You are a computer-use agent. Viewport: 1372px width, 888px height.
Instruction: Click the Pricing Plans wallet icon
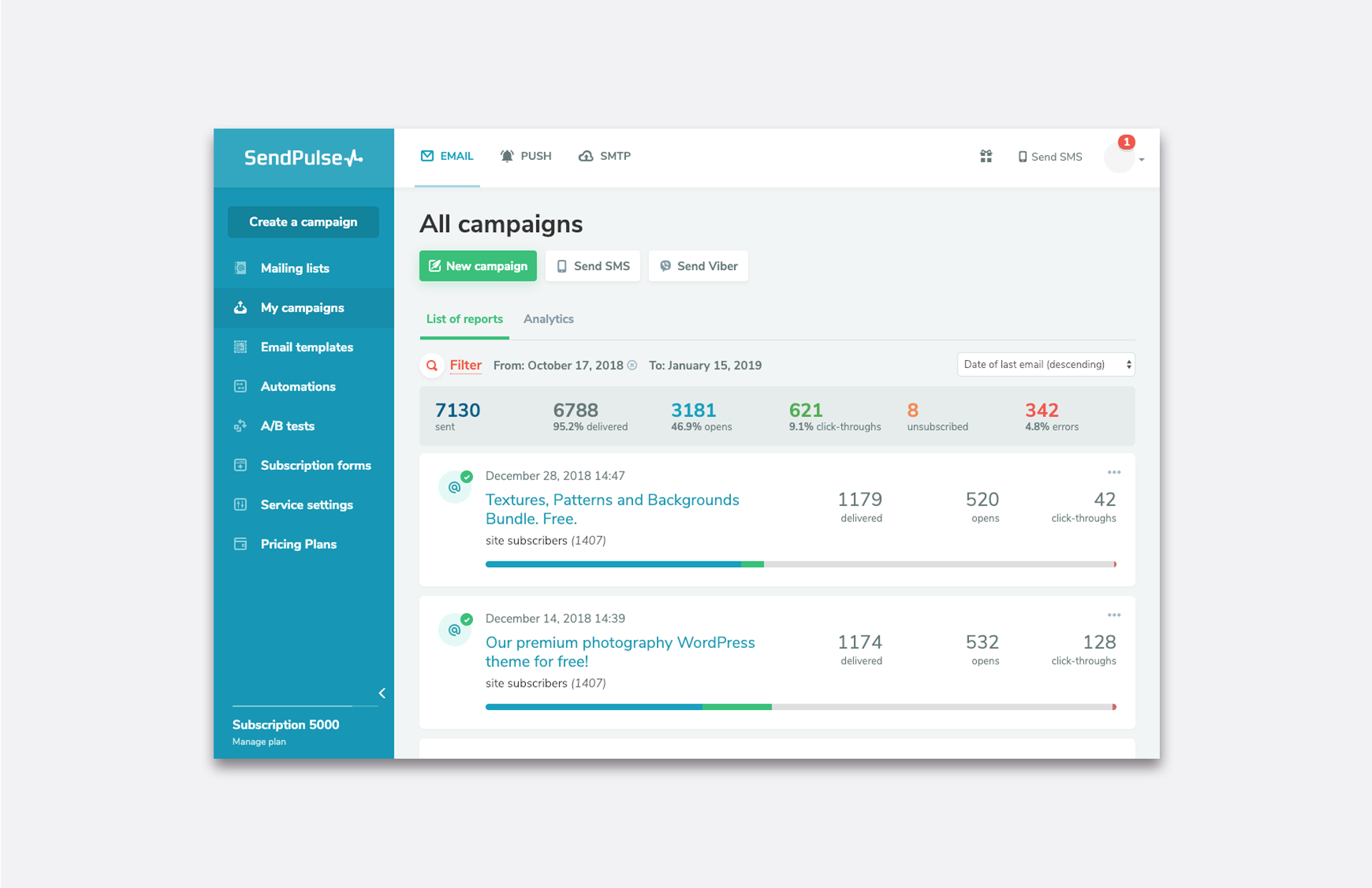tap(241, 544)
